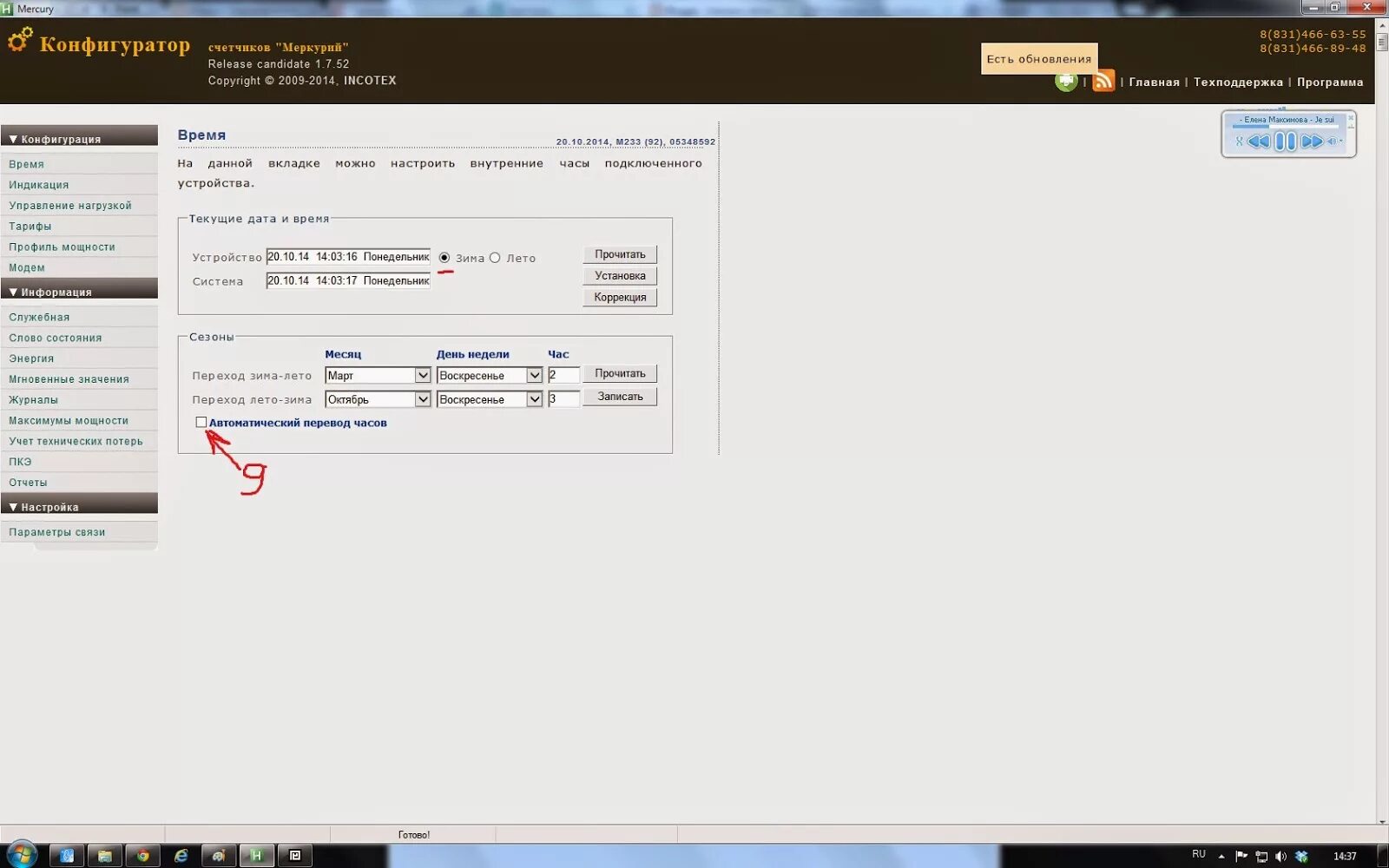This screenshot has width=1389, height=868.
Task: Select the Зима radio button
Action: coord(444,258)
